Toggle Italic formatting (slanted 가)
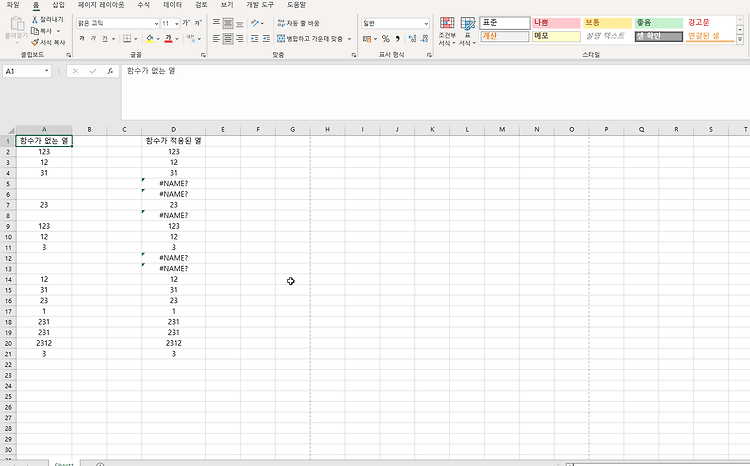This screenshot has width=750, height=466. pos(93,39)
